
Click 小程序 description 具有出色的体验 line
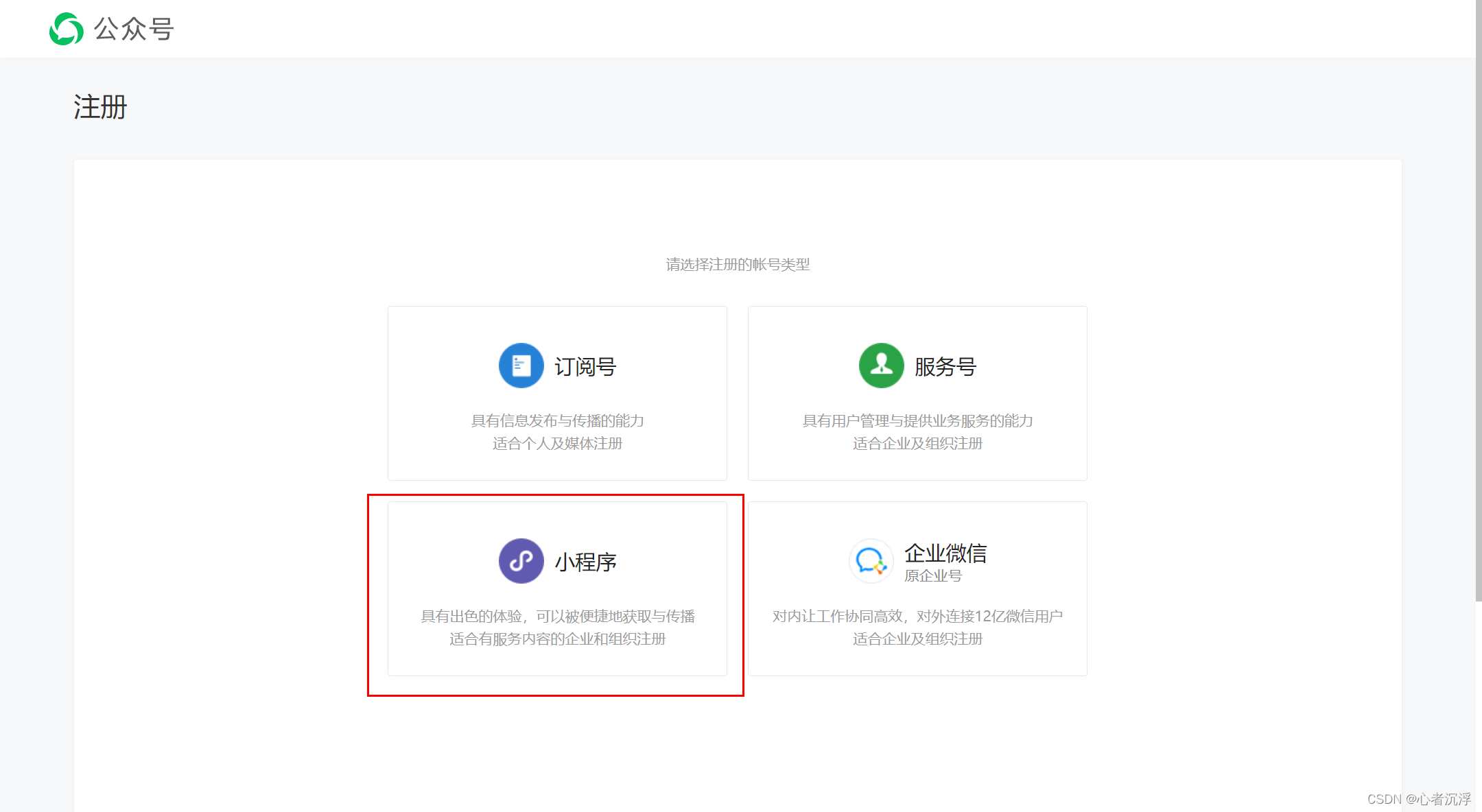[557, 616]
